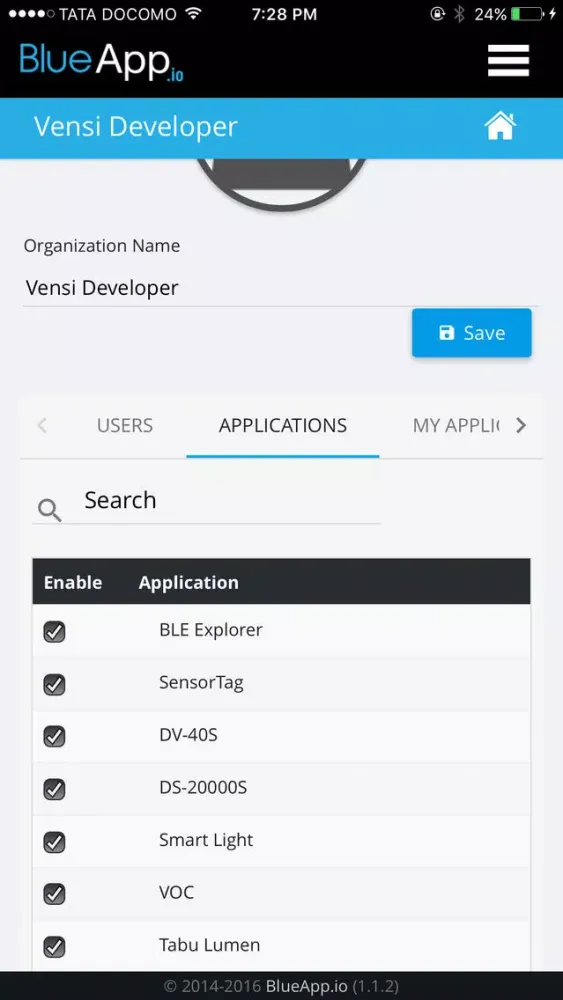Open the hamburger menu
This screenshot has width=563, height=1000.
tap(508, 61)
